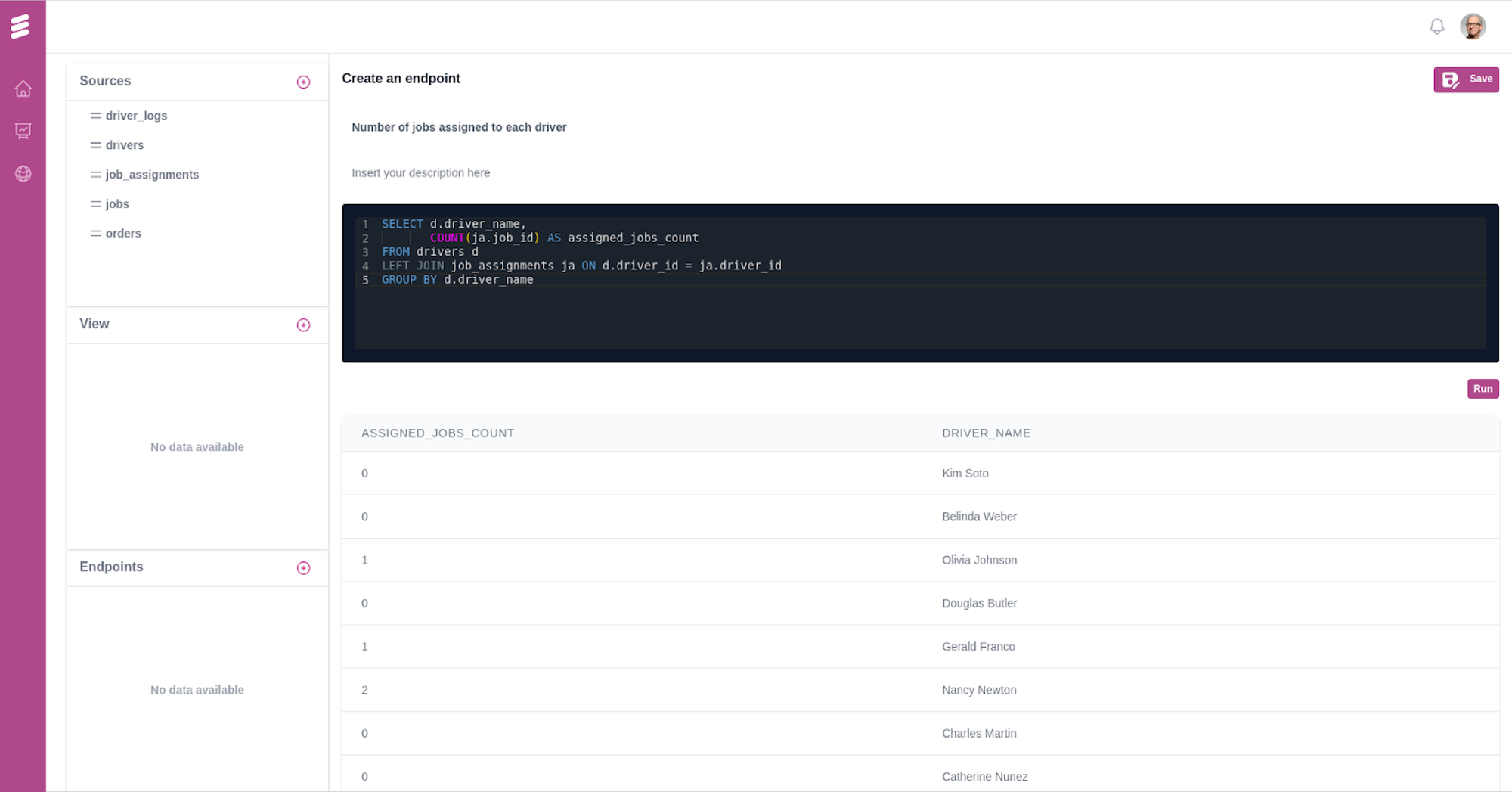Select the jobs source
The height and width of the screenshot is (792, 1512).
(x=117, y=203)
